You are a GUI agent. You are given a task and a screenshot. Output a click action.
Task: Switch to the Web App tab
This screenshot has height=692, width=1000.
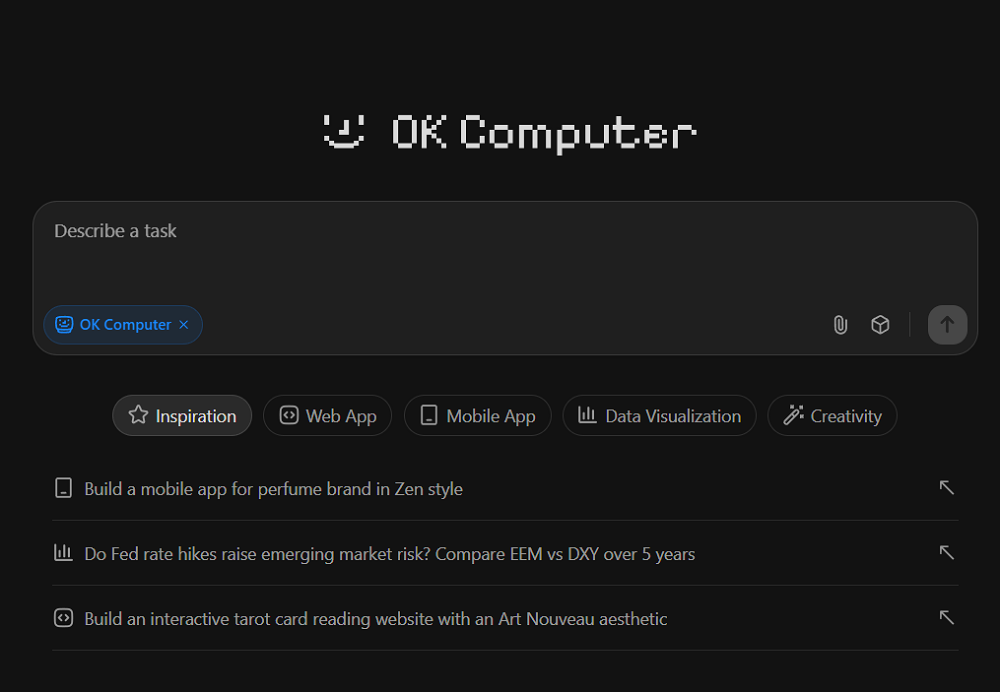(x=328, y=416)
